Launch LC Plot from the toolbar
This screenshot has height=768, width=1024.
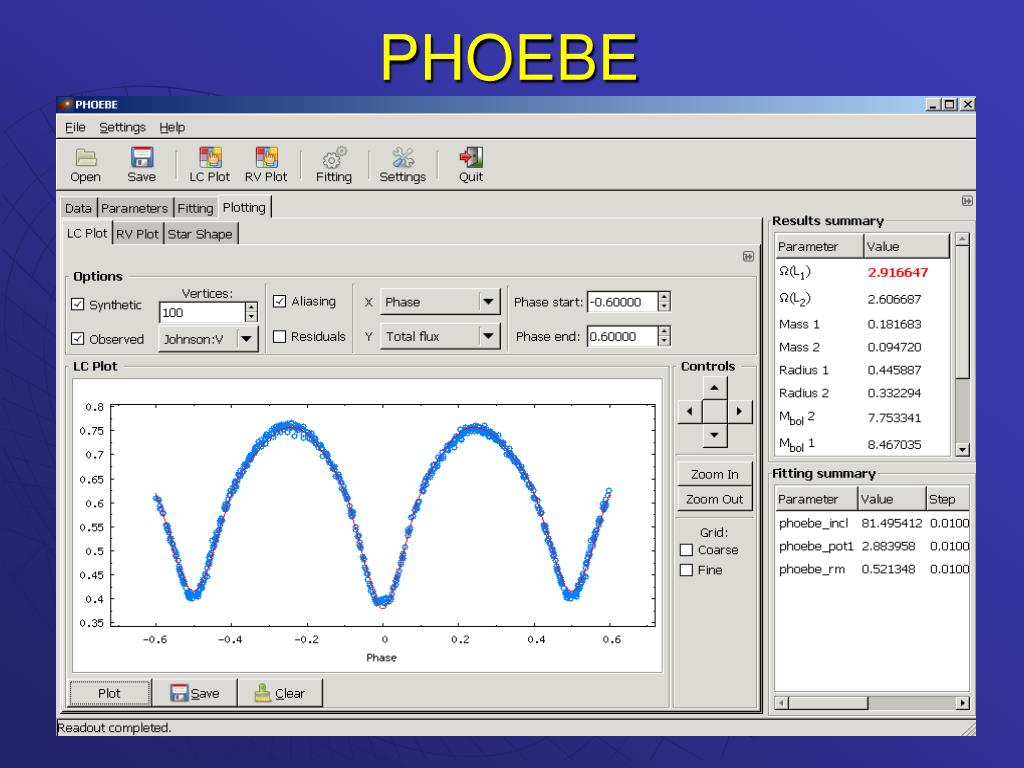(x=210, y=165)
